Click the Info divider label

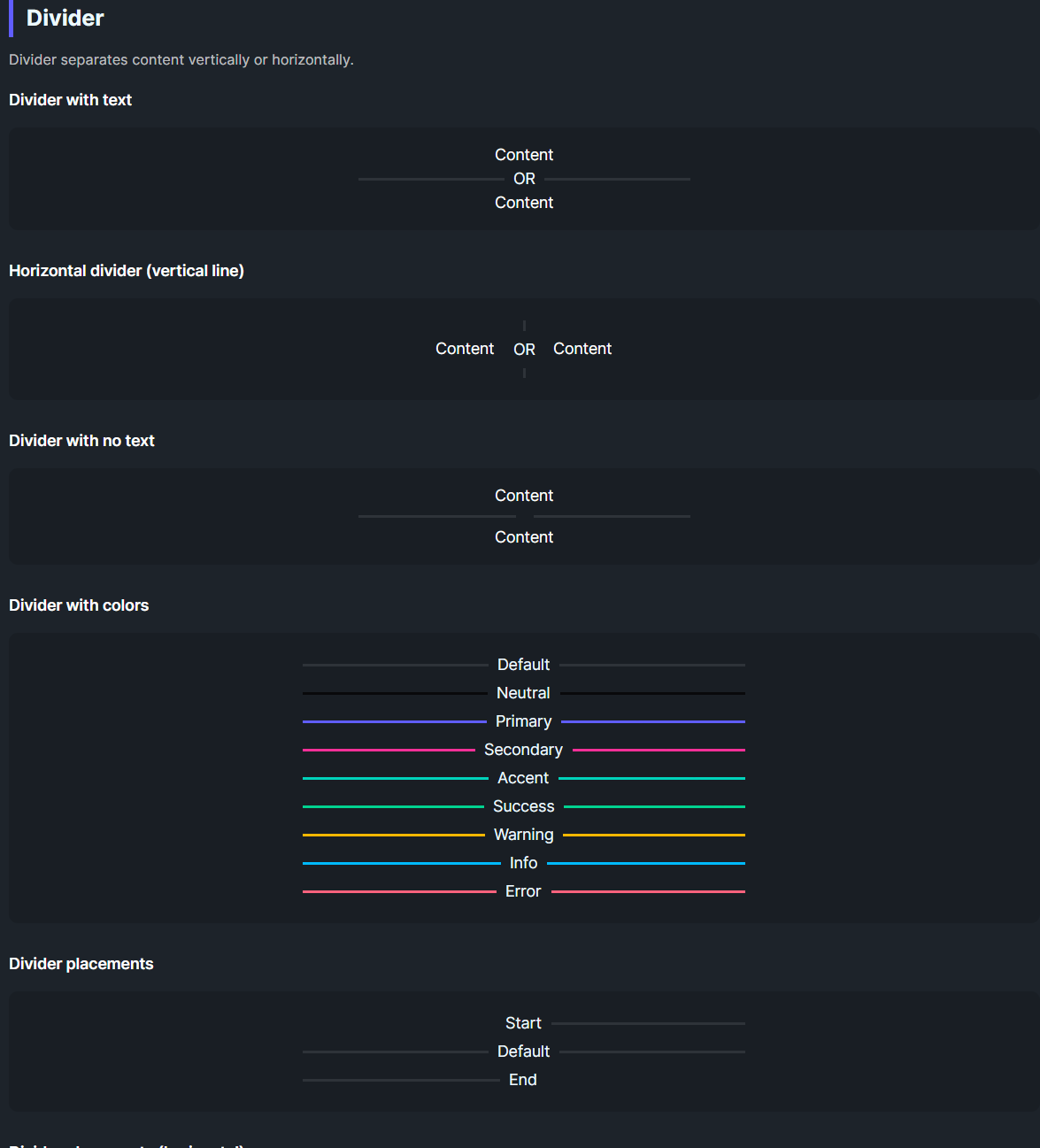(x=523, y=863)
